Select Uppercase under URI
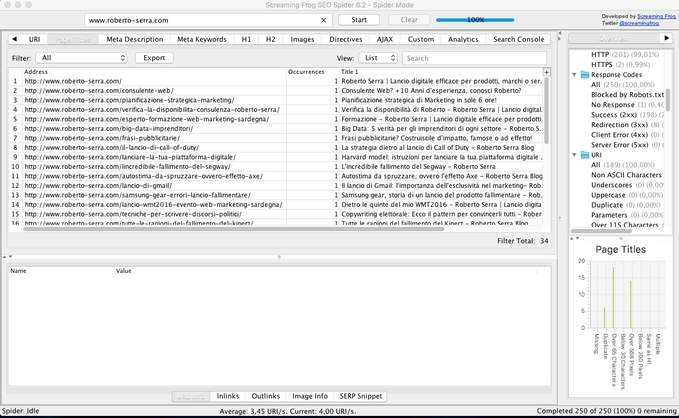 coord(608,195)
